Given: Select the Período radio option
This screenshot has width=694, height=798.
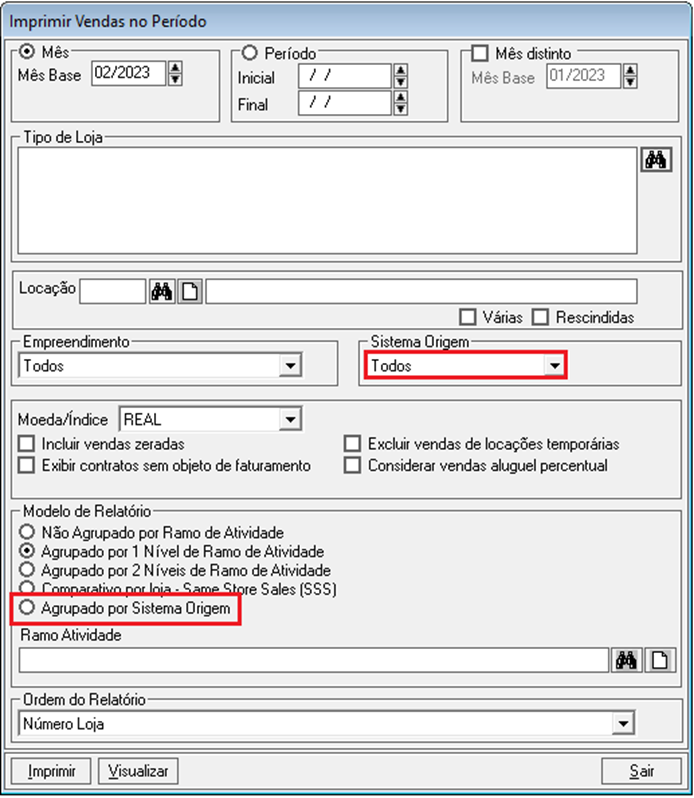Looking at the screenshot, I should (249, 52).
